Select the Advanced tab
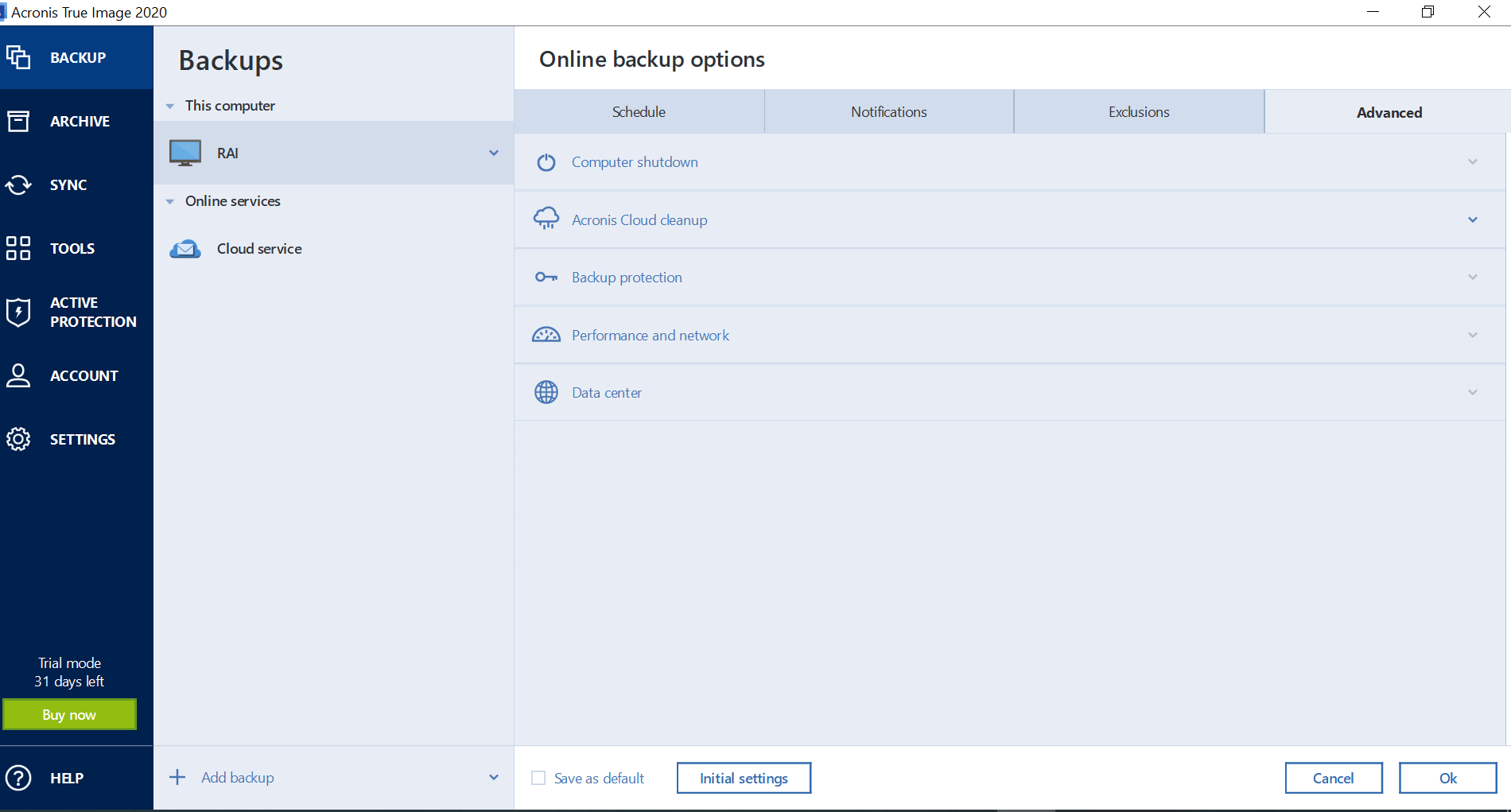 click(x=1389, y=112)
